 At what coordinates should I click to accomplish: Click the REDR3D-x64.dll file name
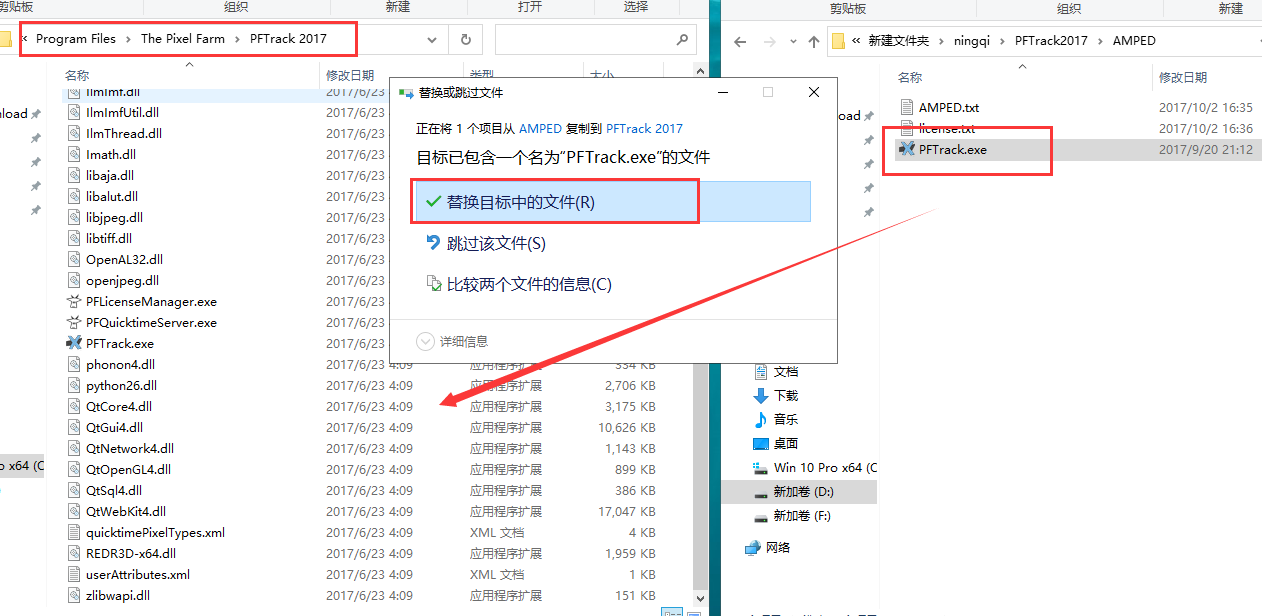click(x=131, y=554)
